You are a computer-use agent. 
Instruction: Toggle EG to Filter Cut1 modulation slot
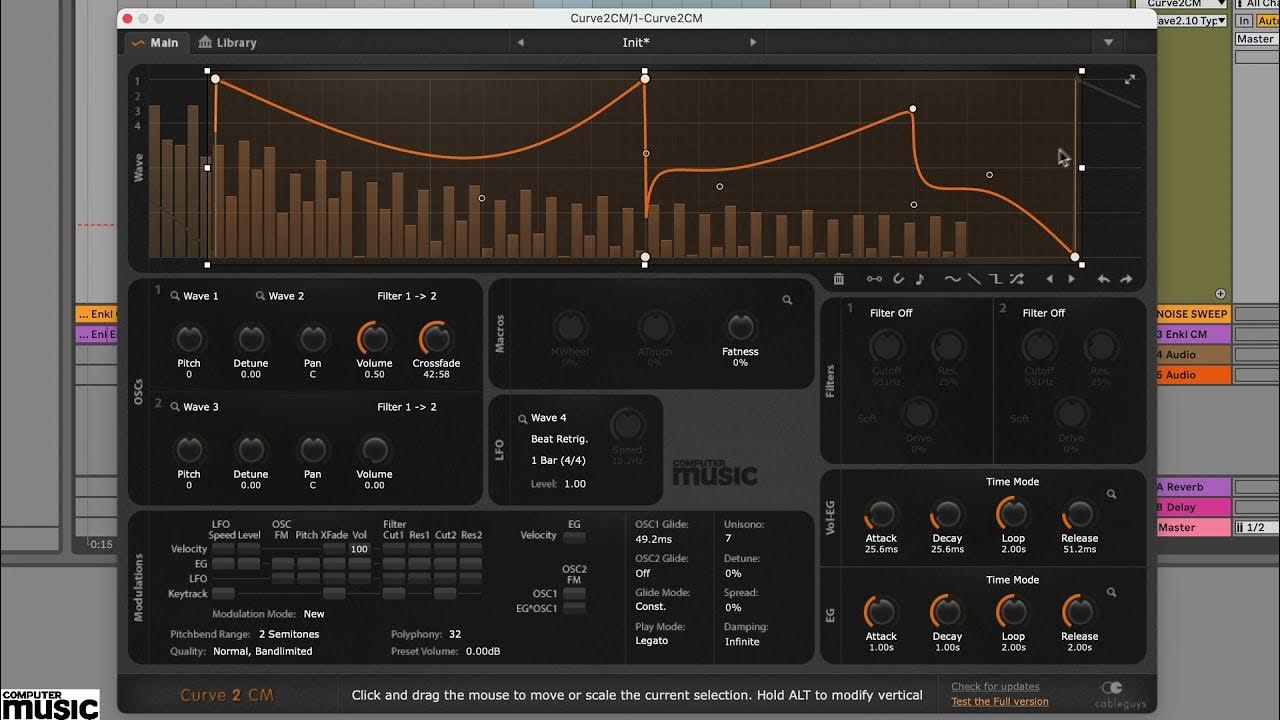coord(393,564)
